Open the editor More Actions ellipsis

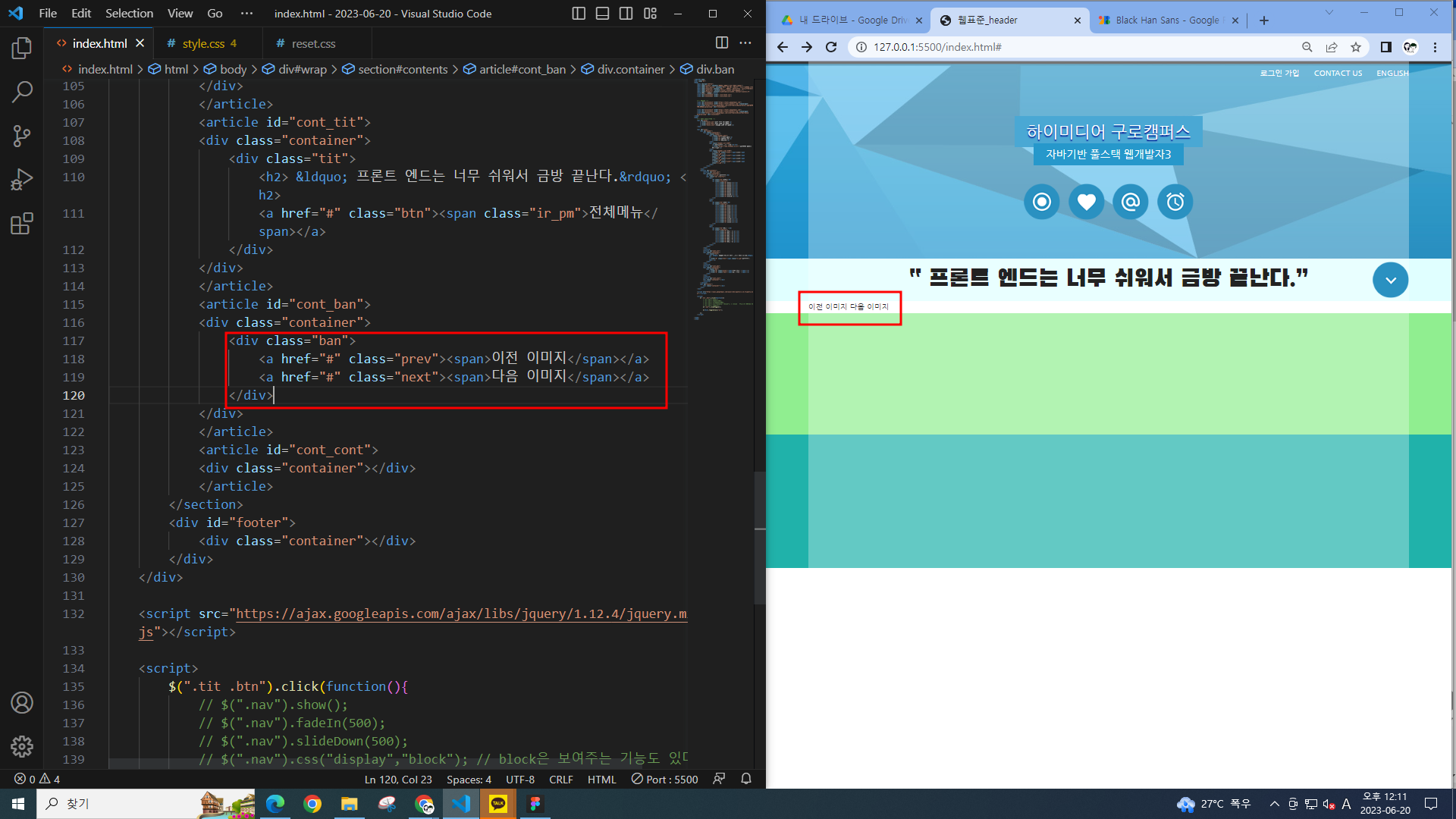click(x=745, y=43)
